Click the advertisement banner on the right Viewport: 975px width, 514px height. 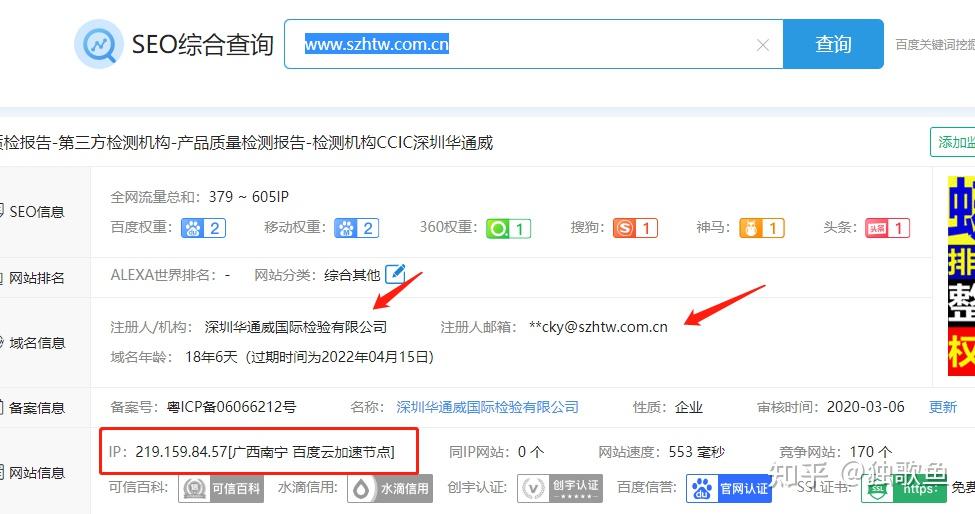point(961,276)
